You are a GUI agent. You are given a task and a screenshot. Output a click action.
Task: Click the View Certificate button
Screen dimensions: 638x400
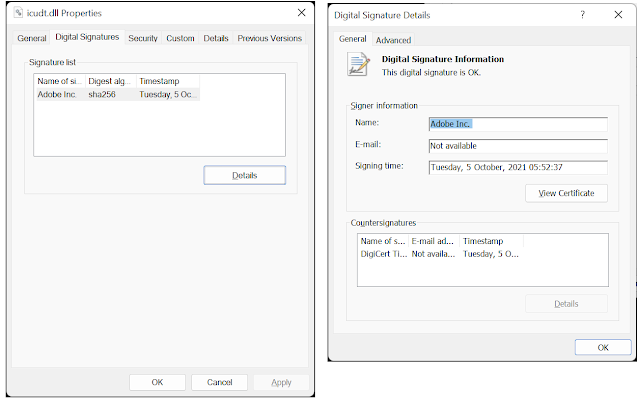click(x=566, y=193)
